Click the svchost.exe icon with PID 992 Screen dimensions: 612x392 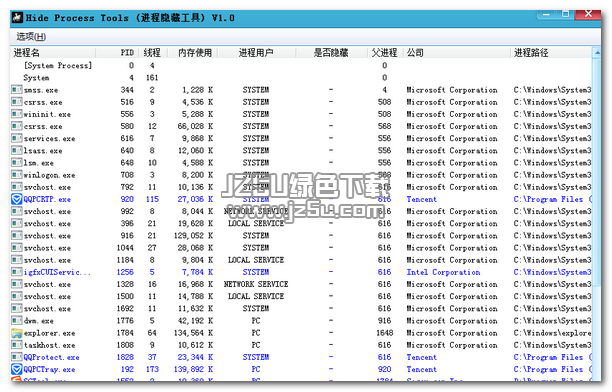point(17,211)
